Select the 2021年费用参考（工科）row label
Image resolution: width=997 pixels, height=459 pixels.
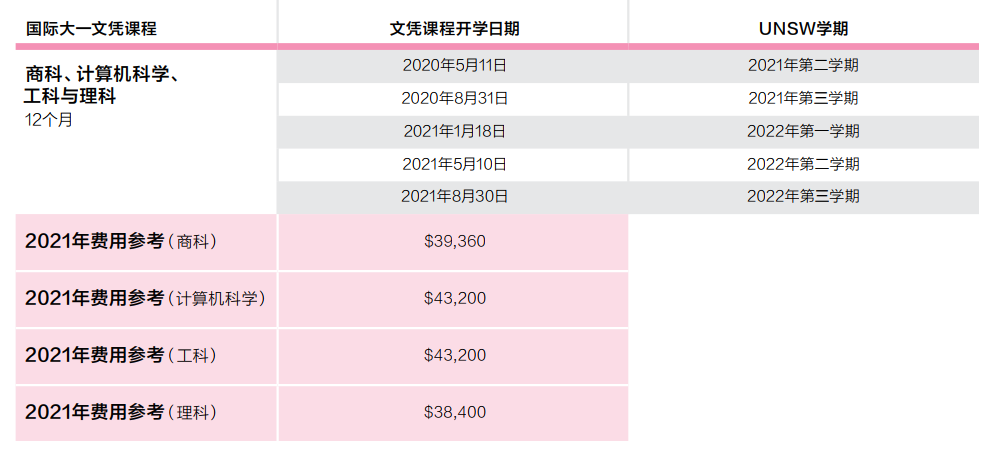pos(121,355)
